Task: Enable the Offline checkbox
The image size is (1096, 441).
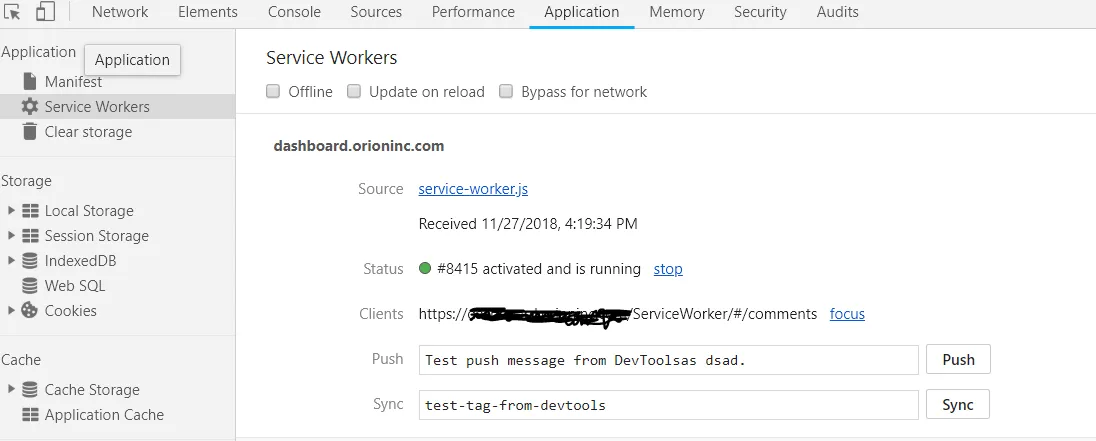Action: 273,92
